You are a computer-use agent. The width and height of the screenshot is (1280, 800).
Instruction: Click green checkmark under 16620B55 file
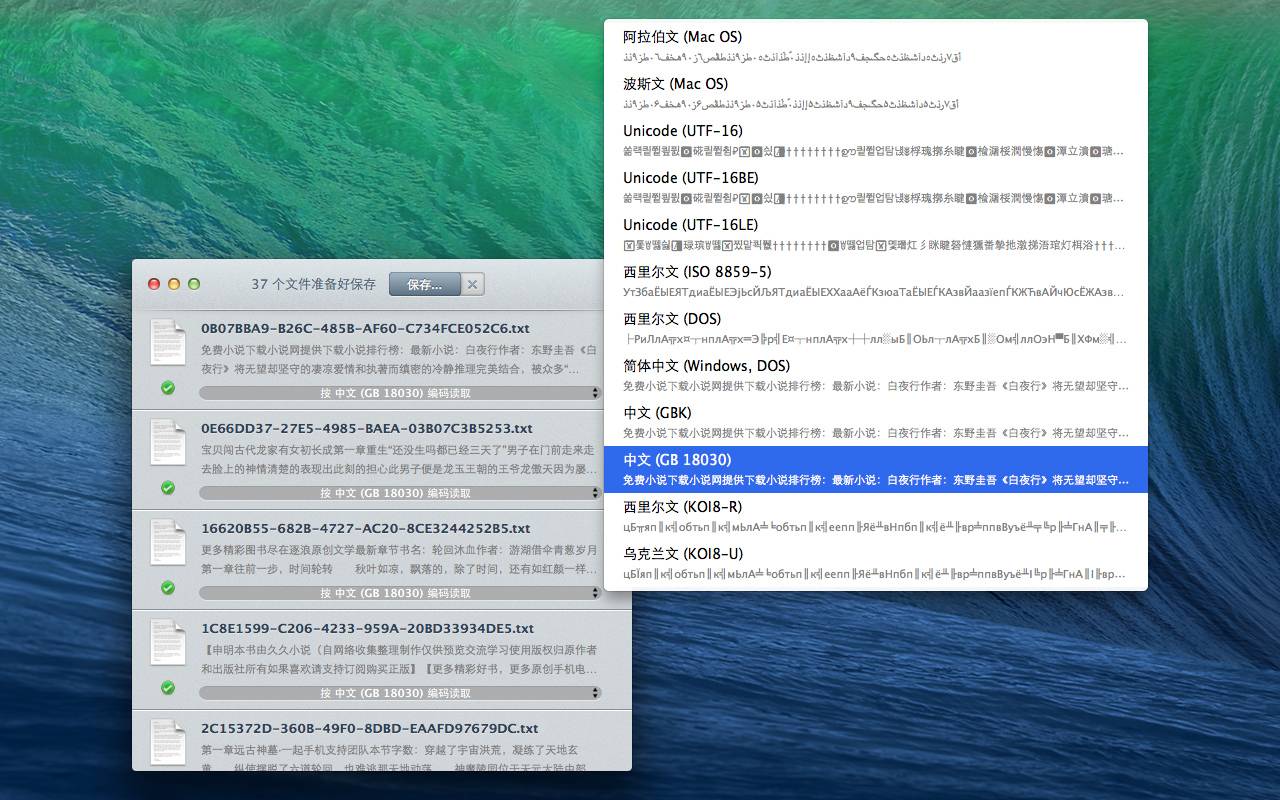click(x=168, y=588)
